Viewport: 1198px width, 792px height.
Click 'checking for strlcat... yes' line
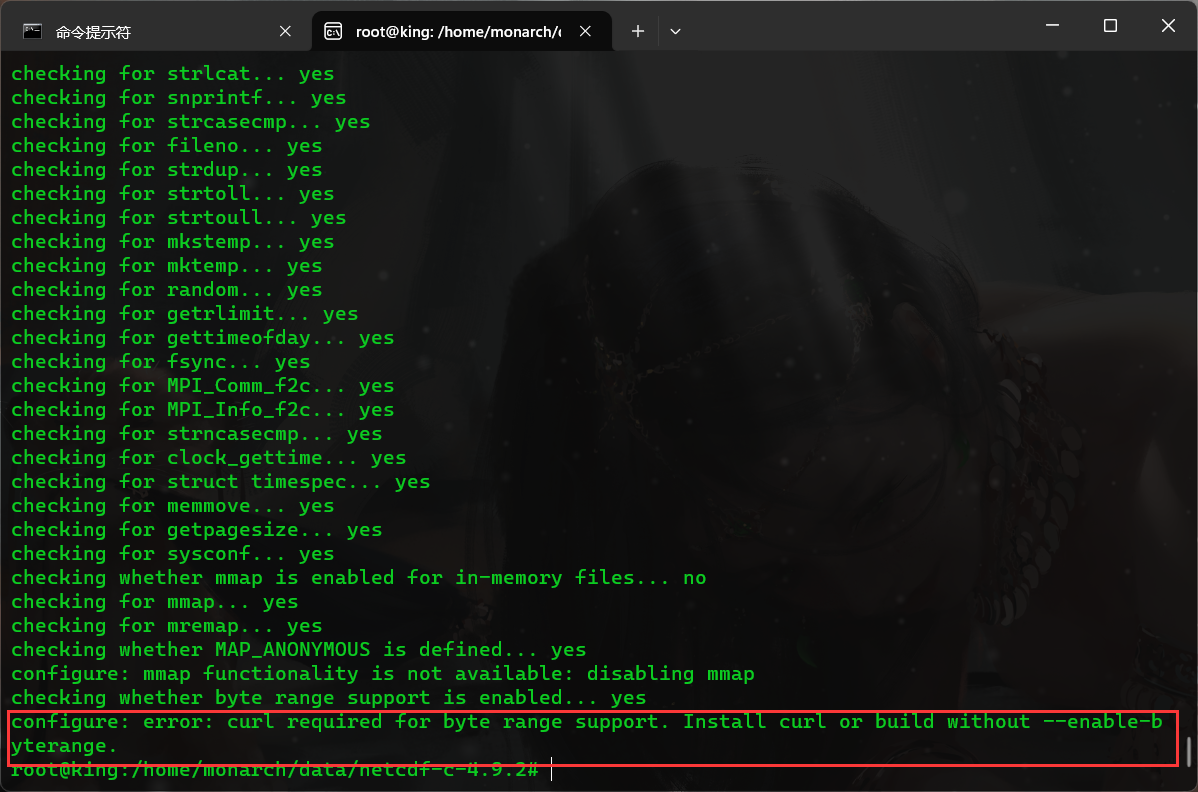(173, 74)
